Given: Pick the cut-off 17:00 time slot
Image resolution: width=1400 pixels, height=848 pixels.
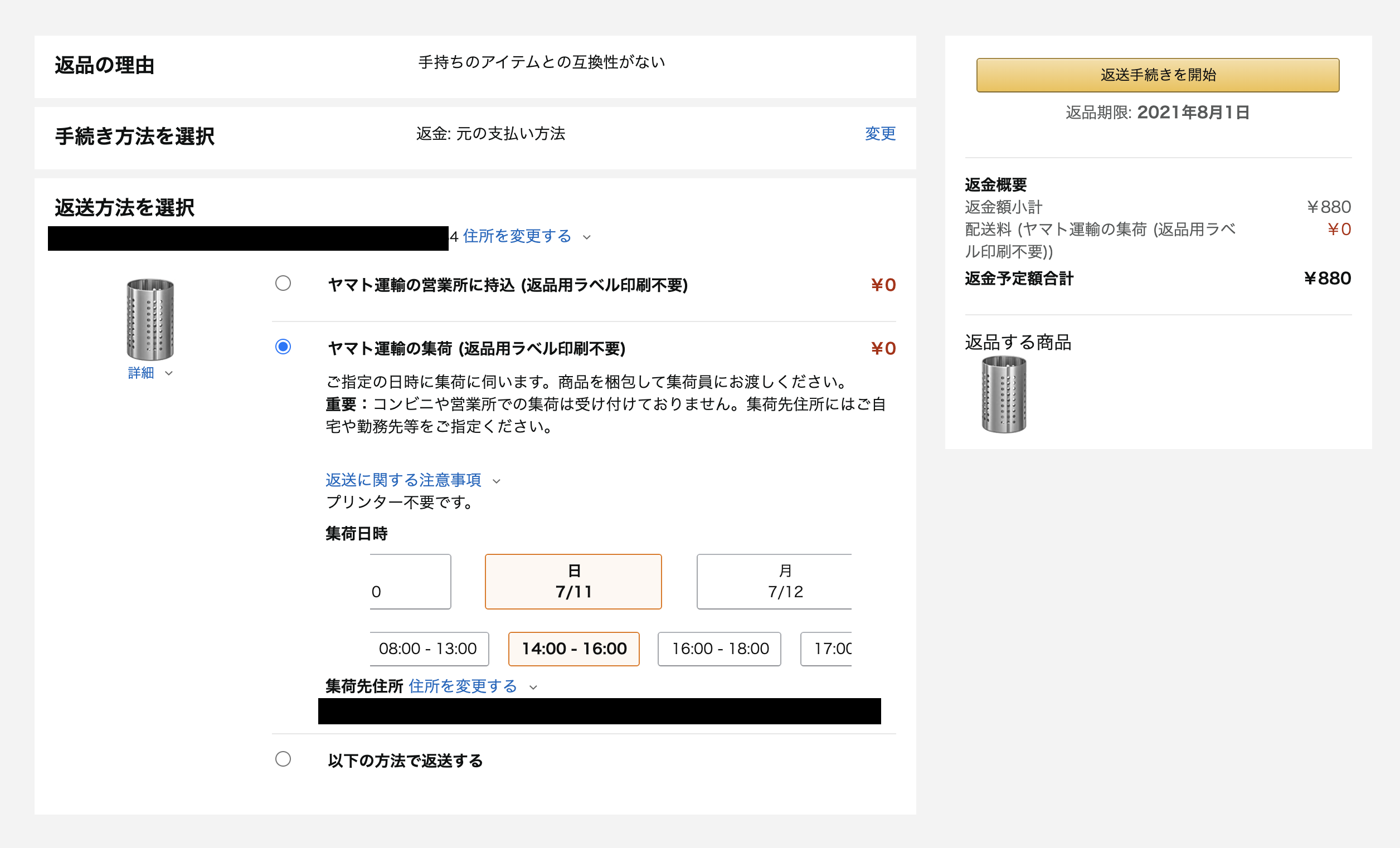Looking at the screenshot, I should coord(827,649).
